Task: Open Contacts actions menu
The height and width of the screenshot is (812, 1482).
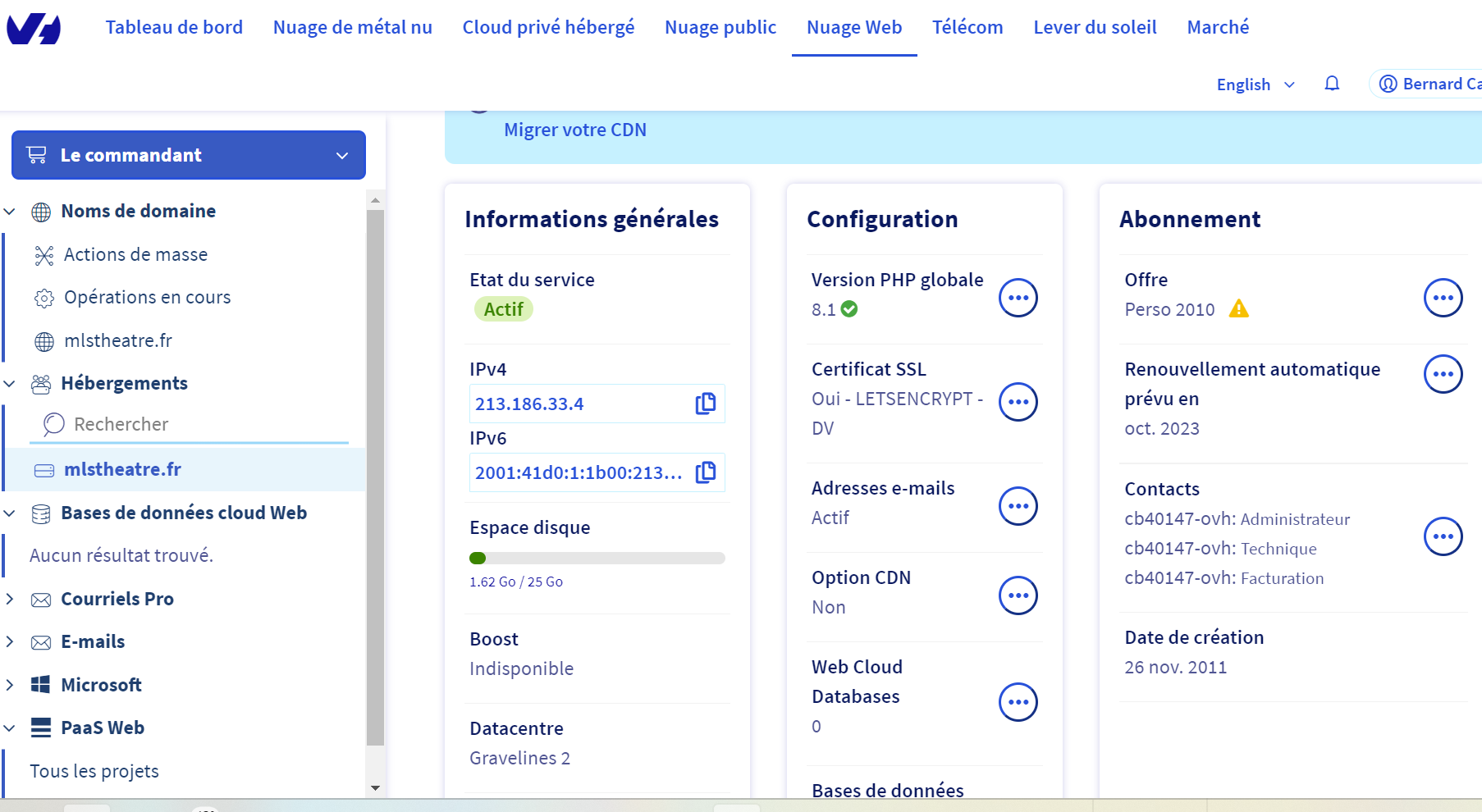Action: pyautogui.click(x=1443, y=536)
